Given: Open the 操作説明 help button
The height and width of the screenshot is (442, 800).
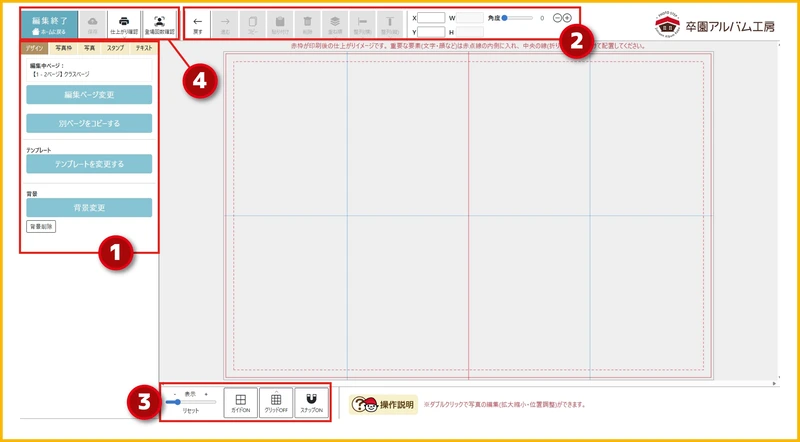Looking at the screenshot, I should pos(383,405).
